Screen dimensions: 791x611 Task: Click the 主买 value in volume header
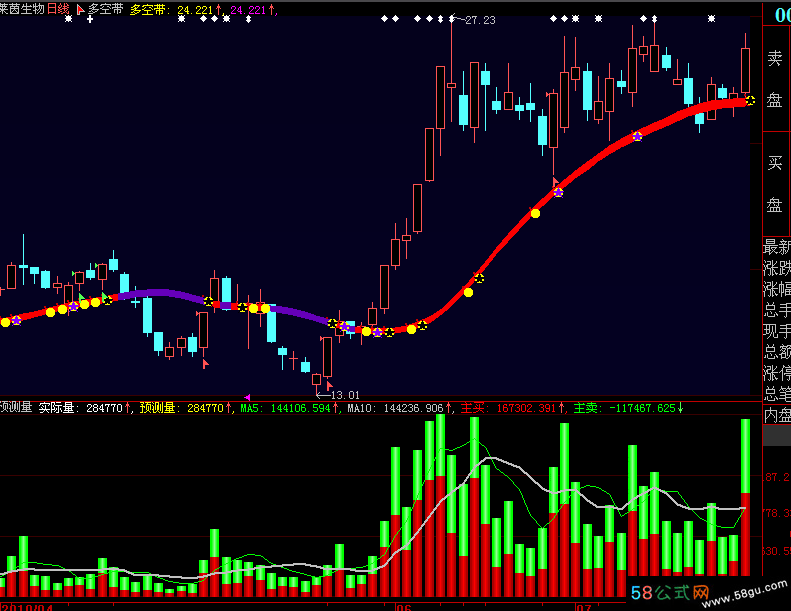pyautogui.click(x=526, y=408)
